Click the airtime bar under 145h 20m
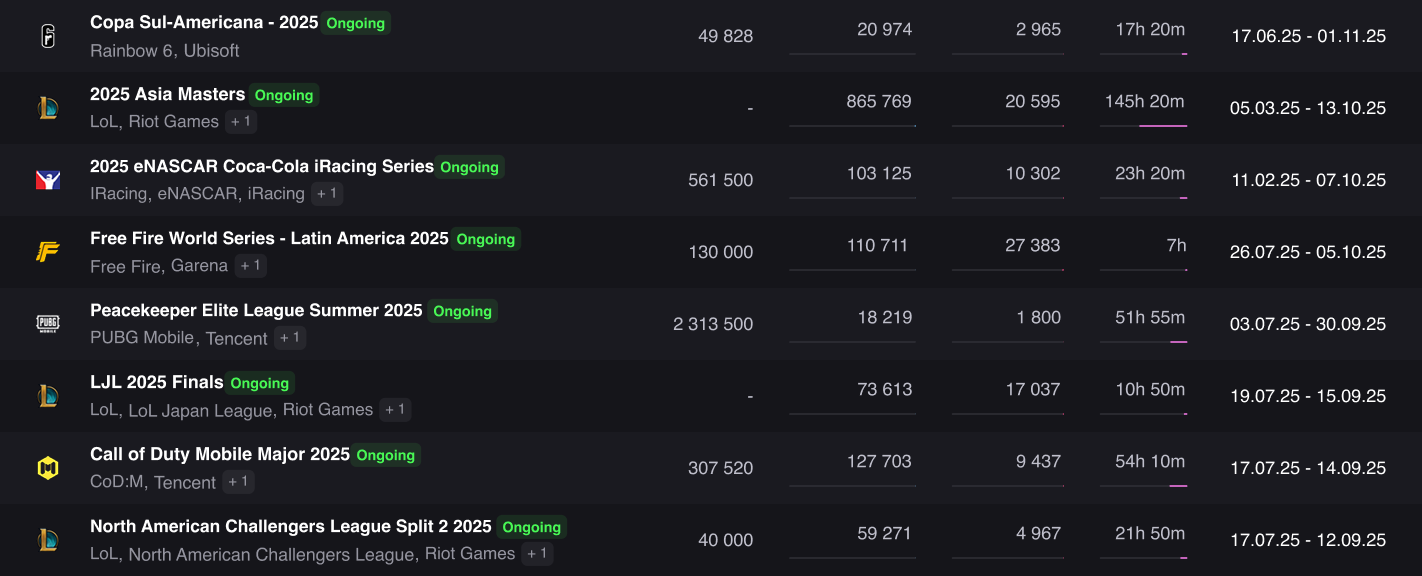 coord(1144,126)
